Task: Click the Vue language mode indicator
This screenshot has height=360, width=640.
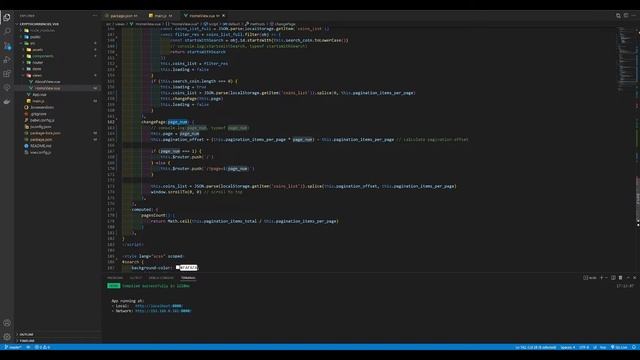Action: pos(603,347)
